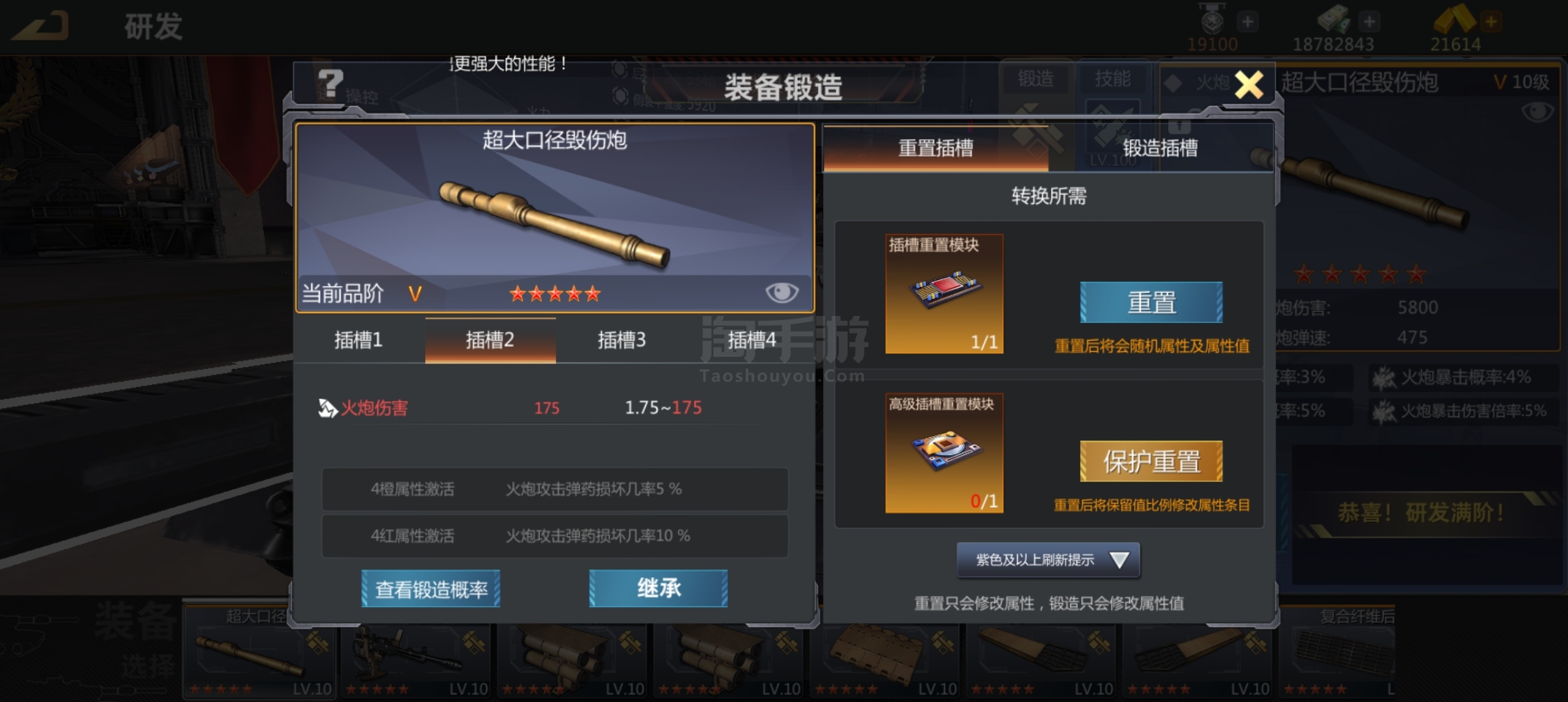Click the 查看锻造概率 button
The height and width of the screenshot is (702, 1568).
click(431, 589)
